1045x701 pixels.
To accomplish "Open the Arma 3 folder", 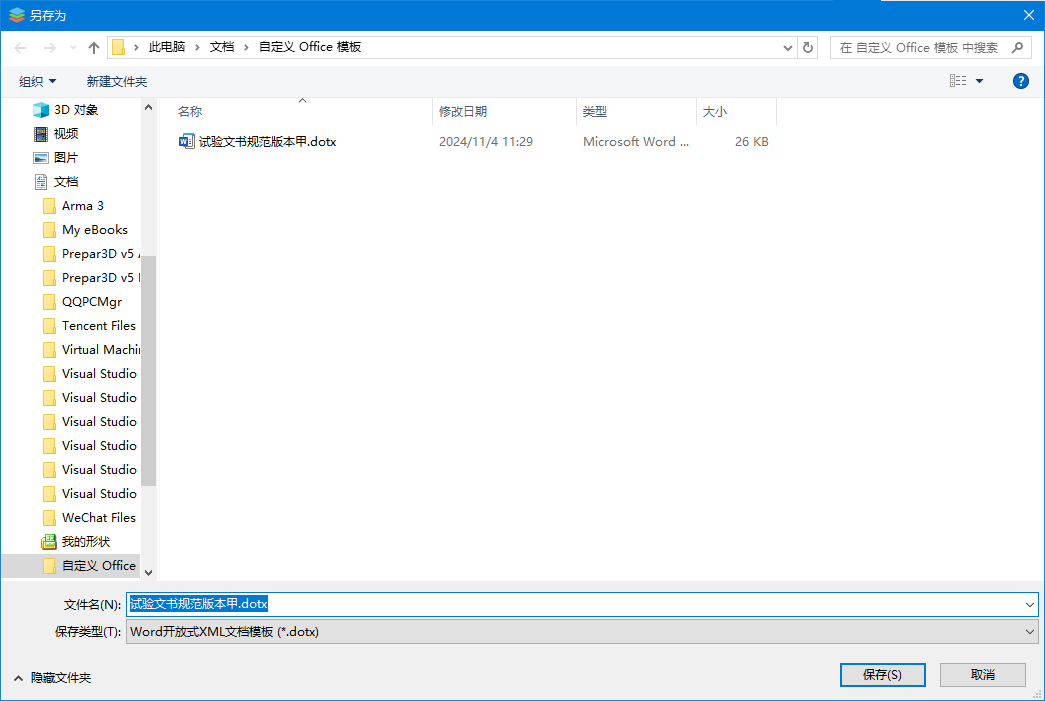I will click(x=83, y=206).
